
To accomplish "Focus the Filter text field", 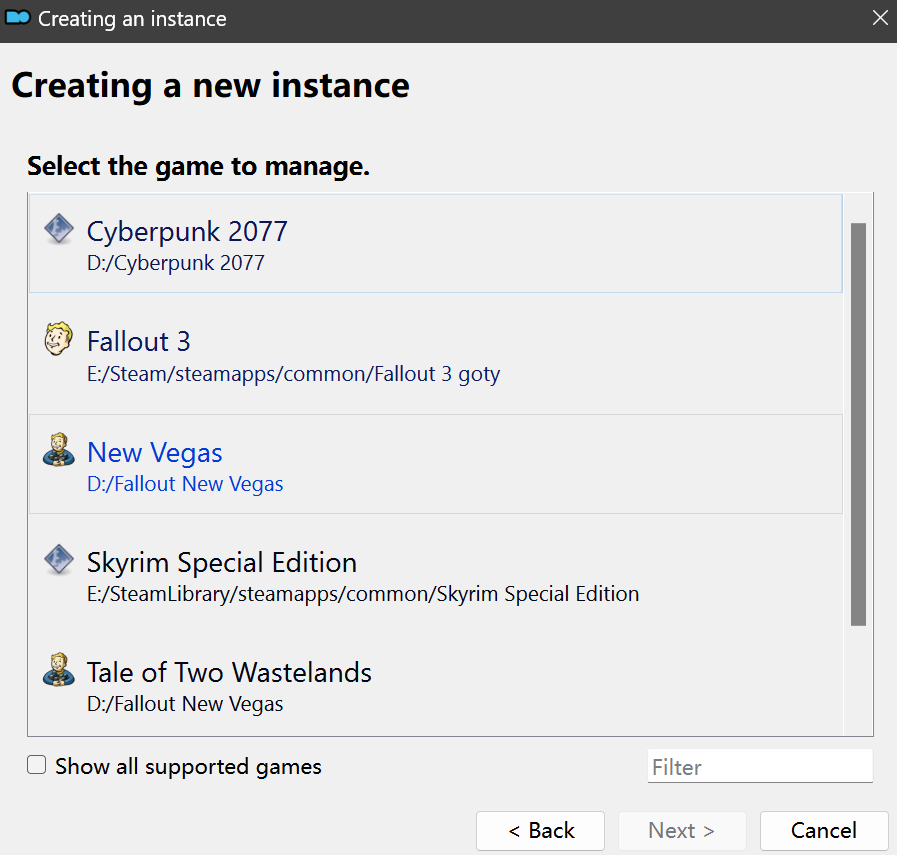I will click(760, 766).
